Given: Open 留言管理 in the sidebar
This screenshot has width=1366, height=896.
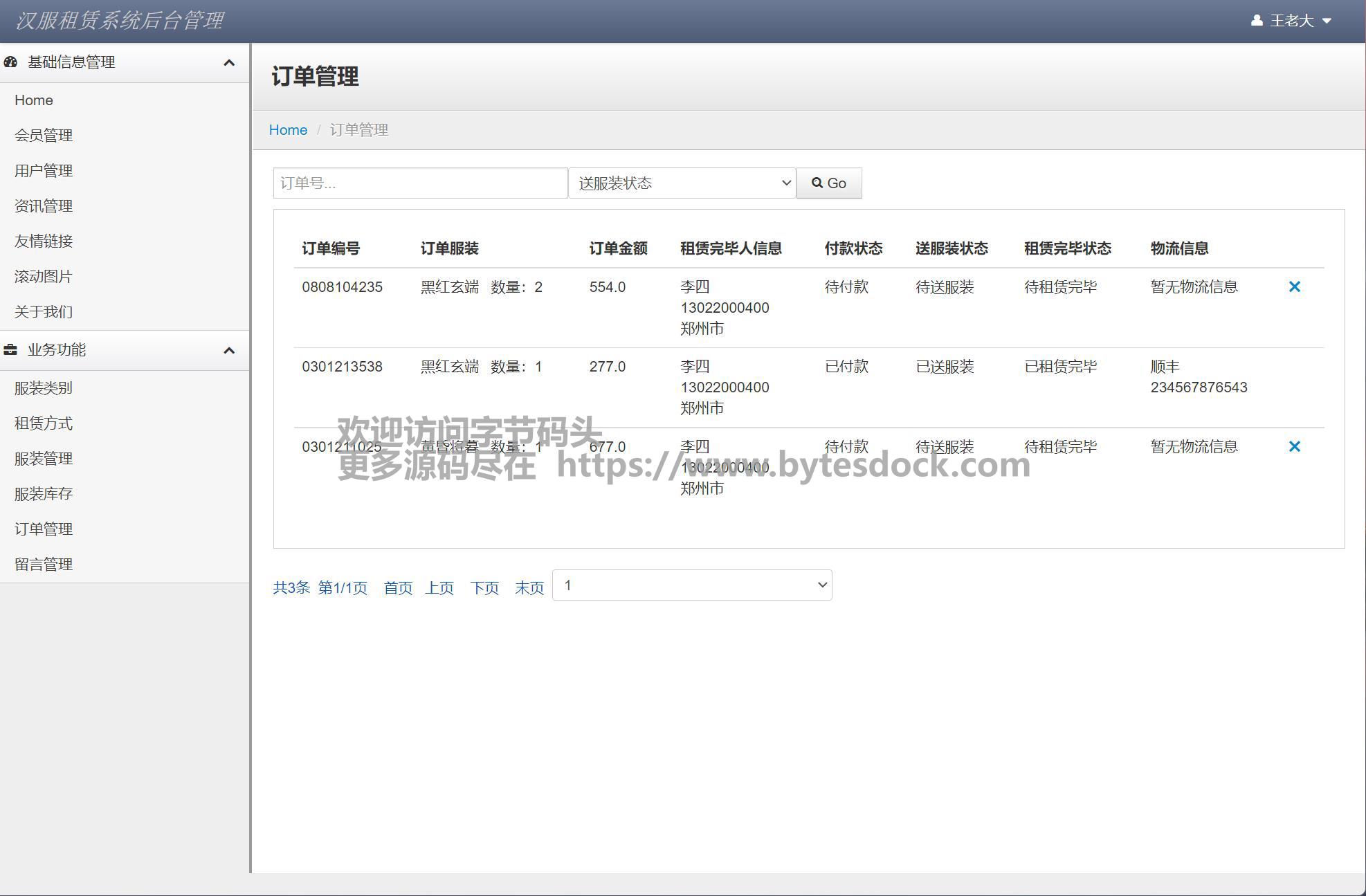Looking at the screenshot, I should coord(44,565).
